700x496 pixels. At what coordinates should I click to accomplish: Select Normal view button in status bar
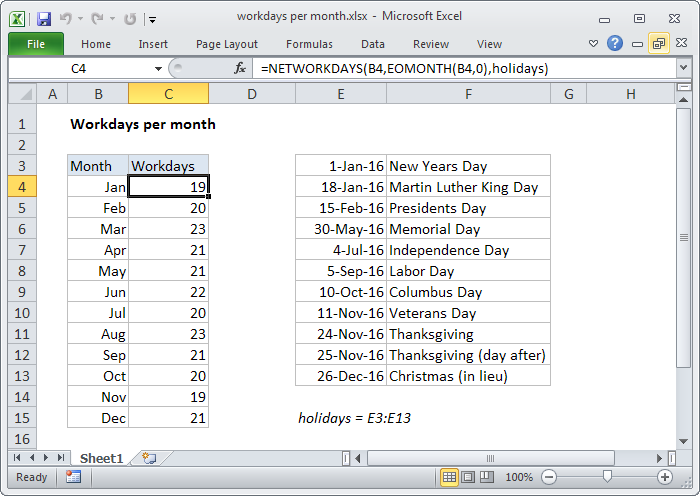click(x=450, y=477)
